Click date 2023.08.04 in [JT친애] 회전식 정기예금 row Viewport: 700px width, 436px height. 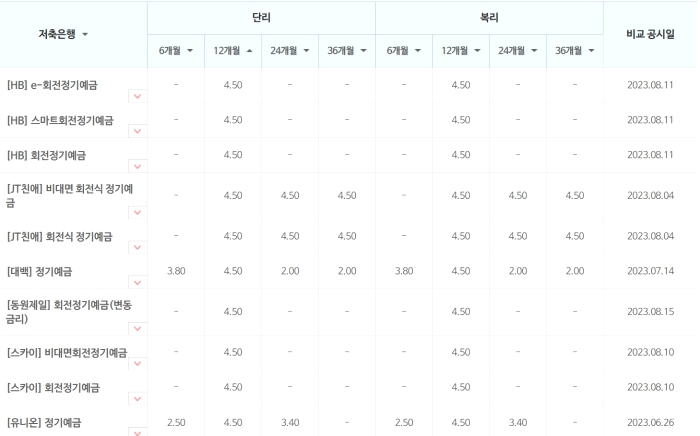pos(650,236)
